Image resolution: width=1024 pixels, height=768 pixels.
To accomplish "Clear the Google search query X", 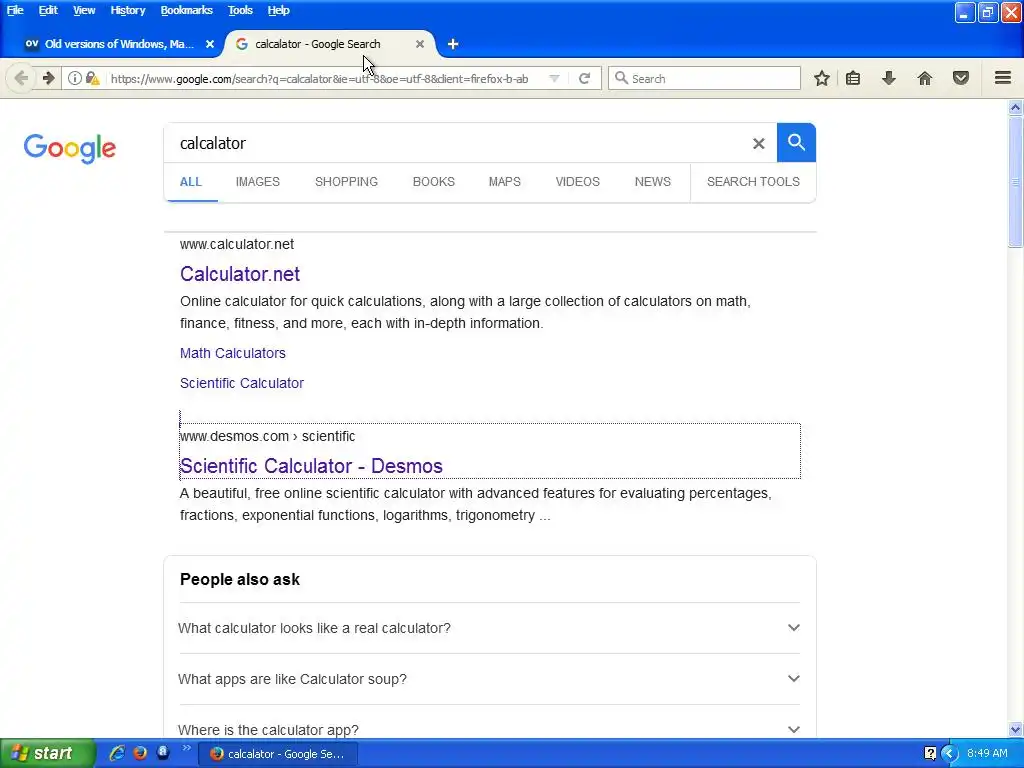I will click(x=758, y=143).
